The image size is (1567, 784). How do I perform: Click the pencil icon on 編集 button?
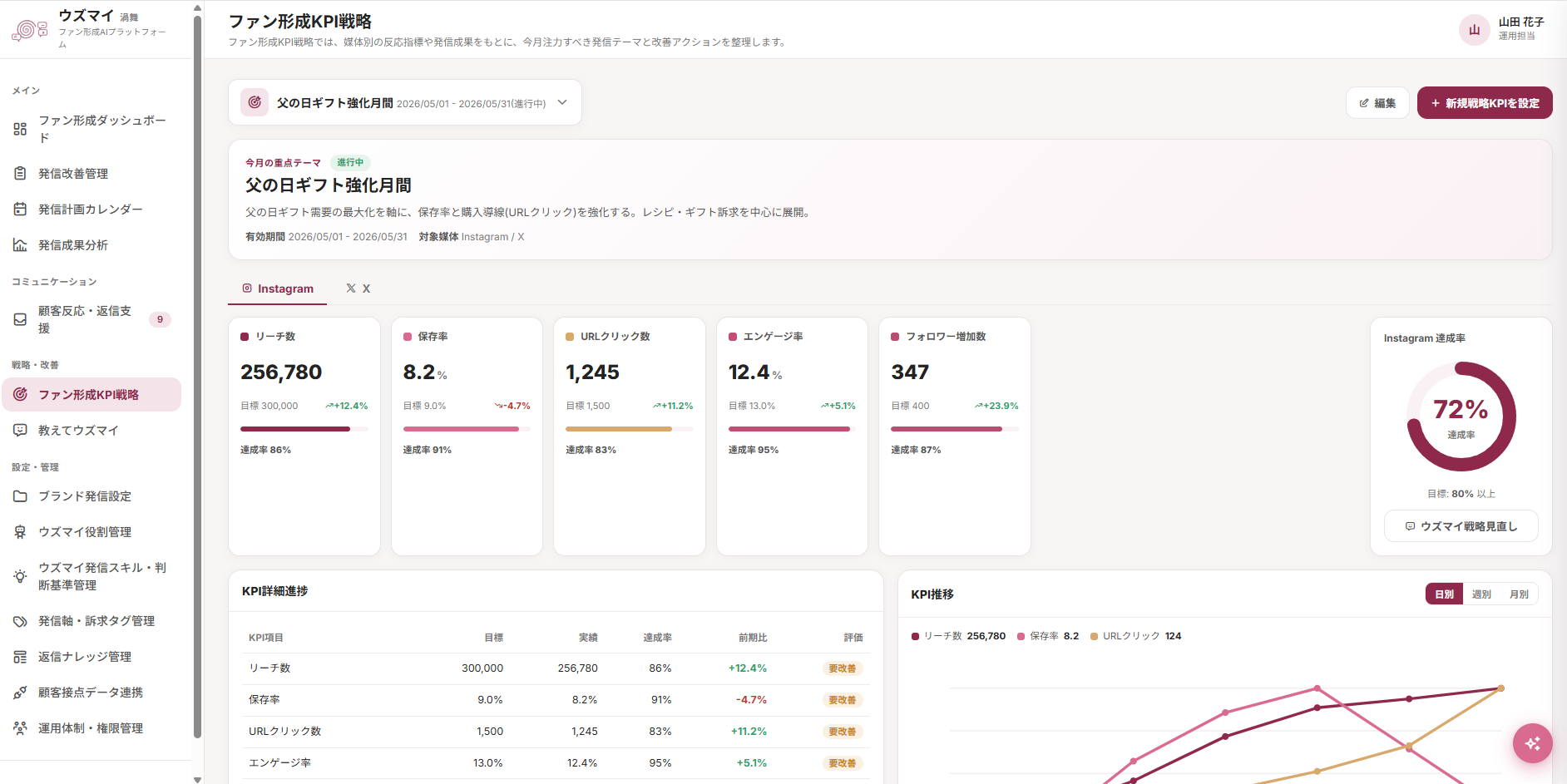coord(1364,103)
